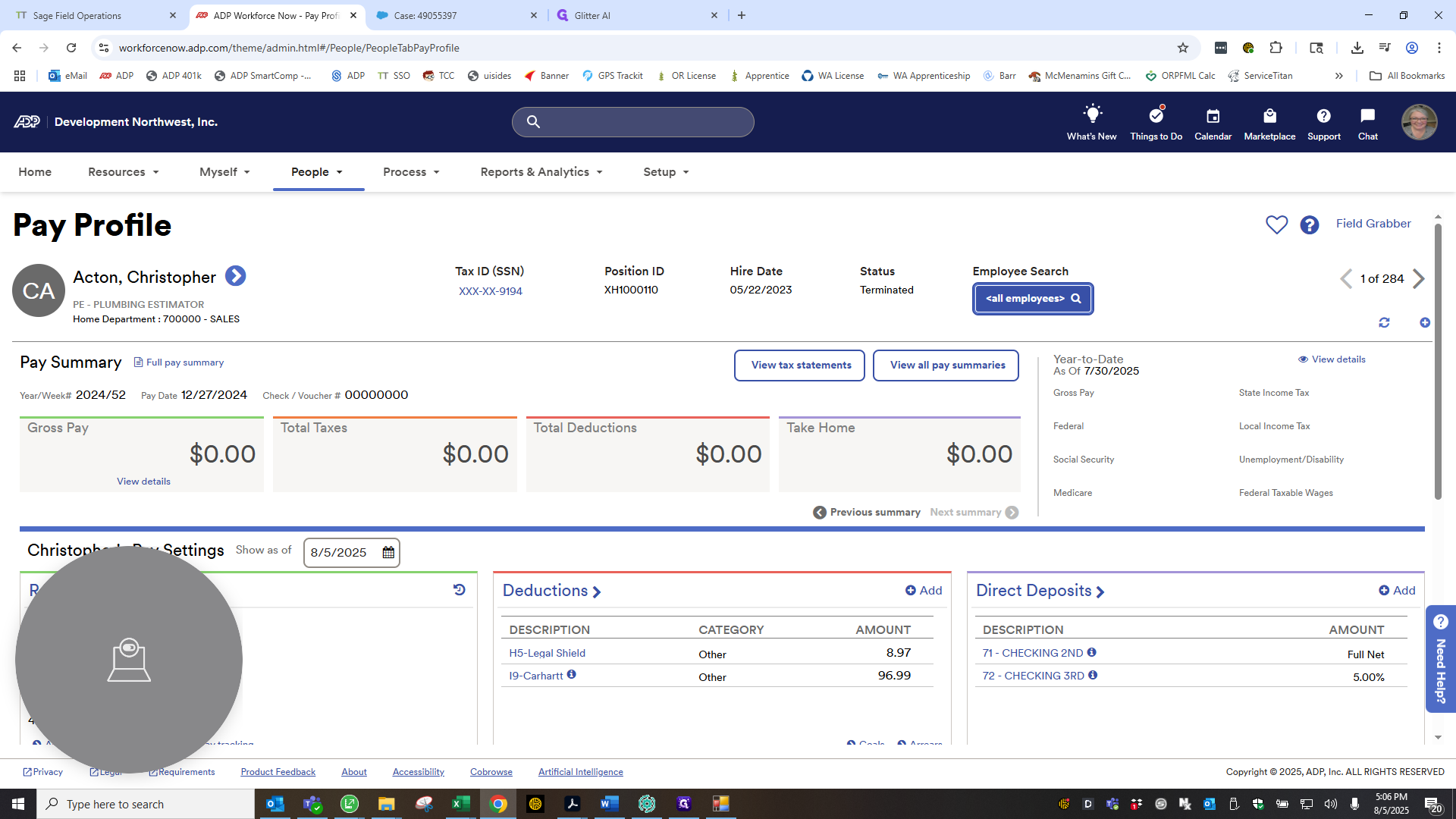This screenshot has width=1456, height=819.
Task: Switch to Sage Field Operations tab
Action: [x=95, y=15]
